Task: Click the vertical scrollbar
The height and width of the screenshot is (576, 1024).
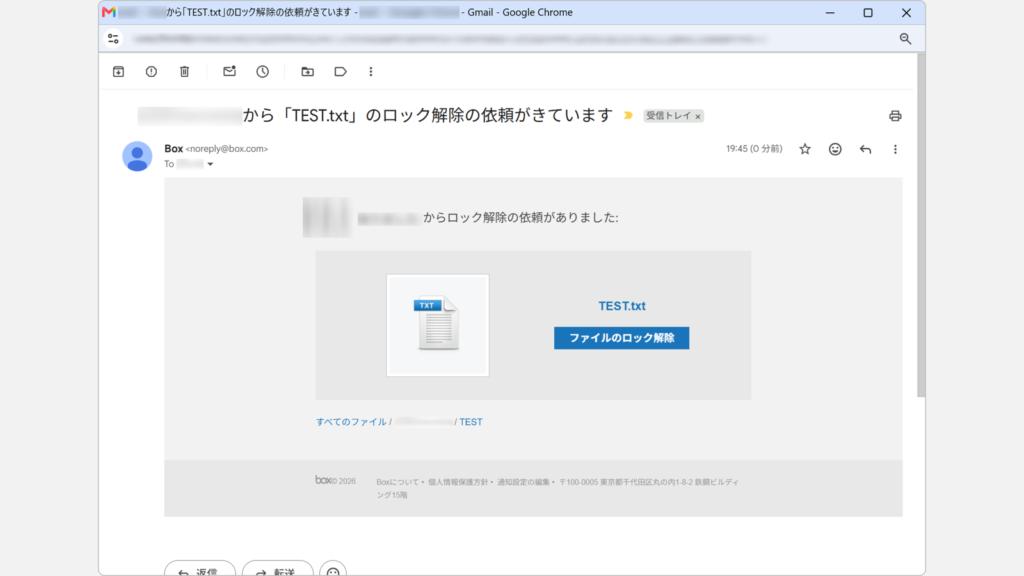Action: 921,225
